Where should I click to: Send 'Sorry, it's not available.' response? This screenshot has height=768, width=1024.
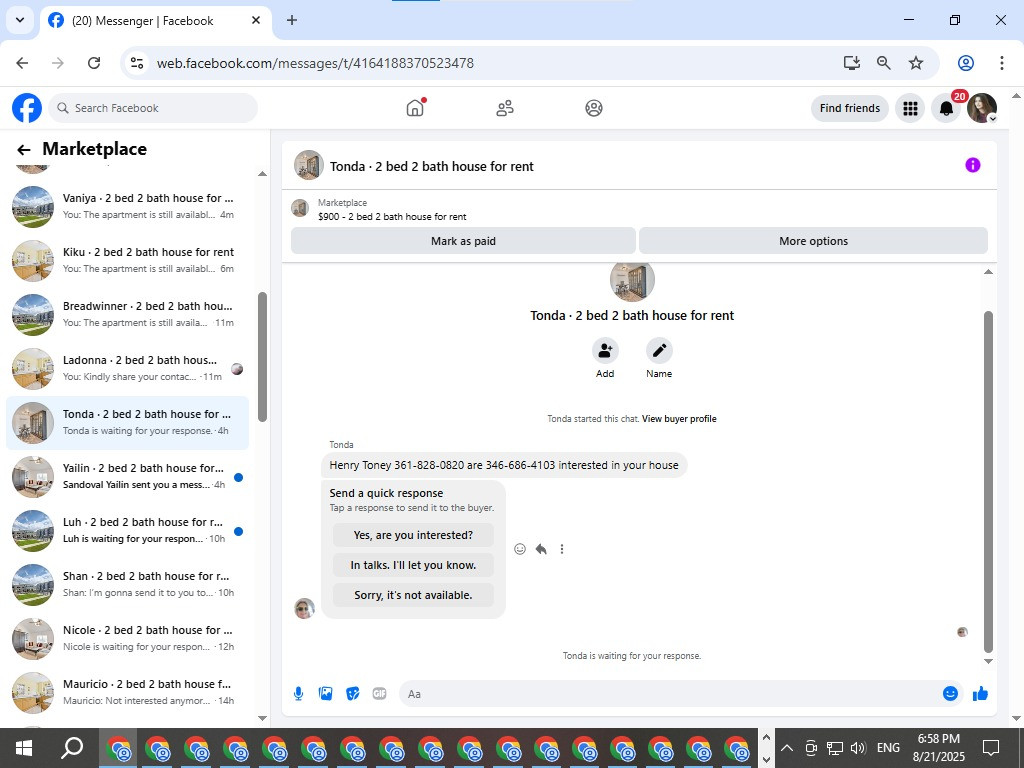[x=413, y=595]
